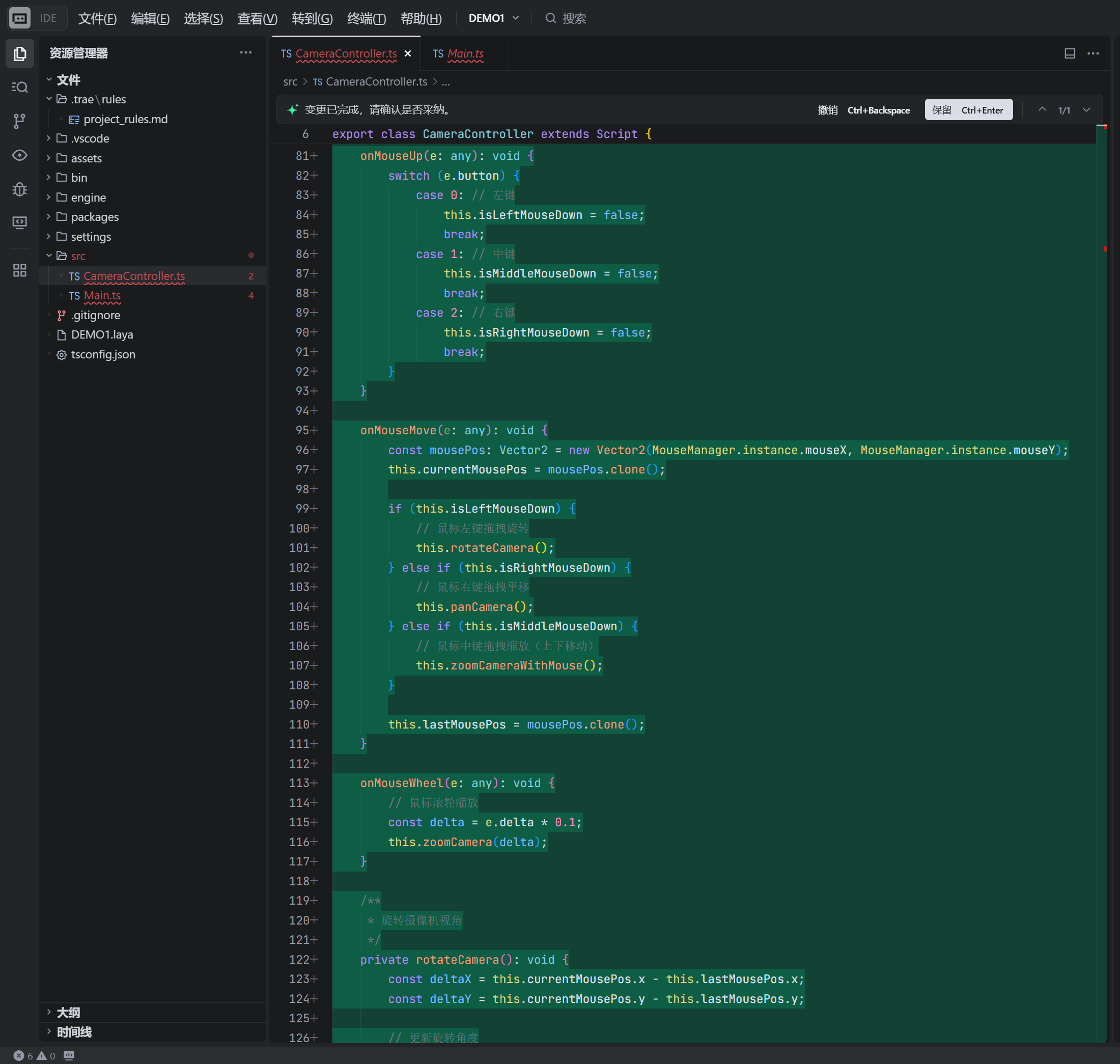
Task: Open the Source Control branch icon
Action: [20, 121]
